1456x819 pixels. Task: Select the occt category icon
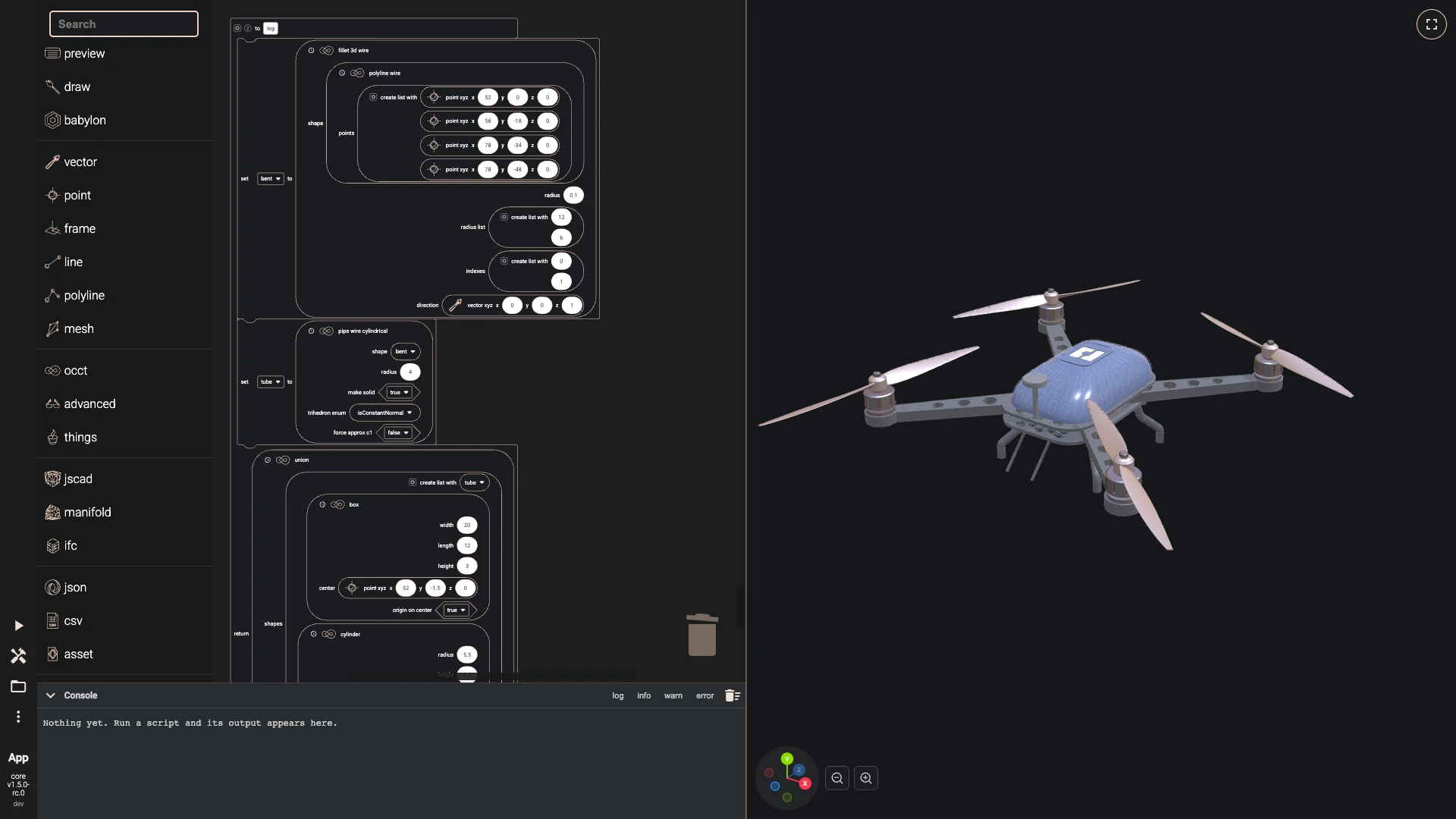tap(52, 370)
